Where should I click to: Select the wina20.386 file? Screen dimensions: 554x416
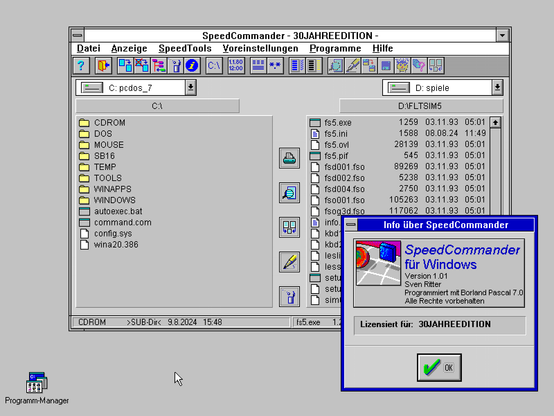[x=109, y=245]
